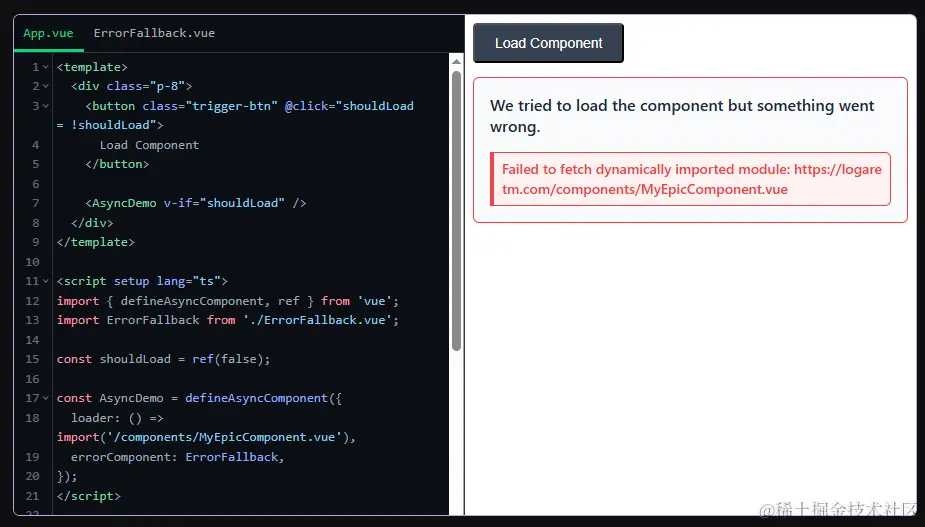Click the AsyncDemo v-if code line

click(x=196, y=203)
